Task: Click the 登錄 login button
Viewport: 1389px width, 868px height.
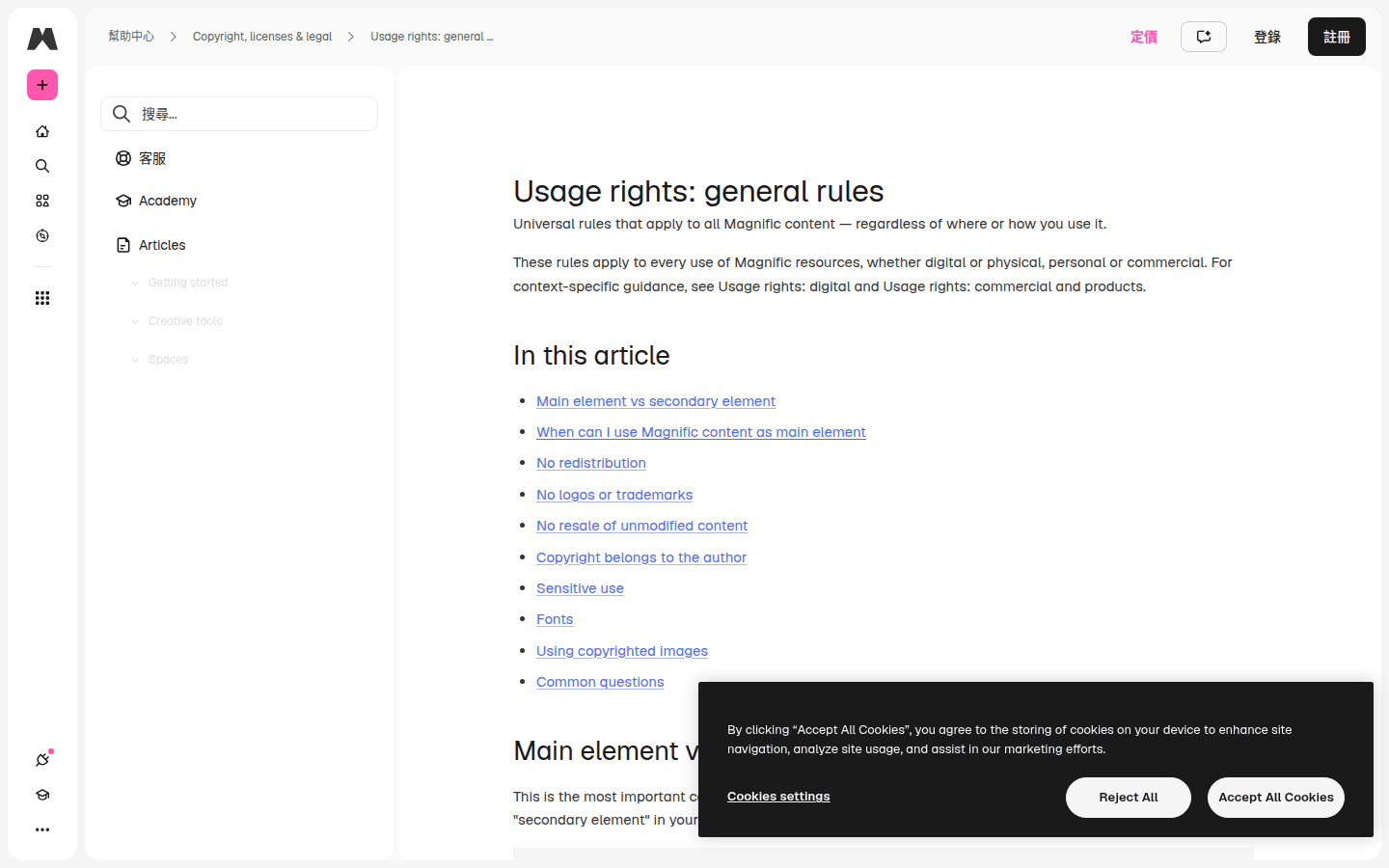Action: (x=1267, y=37)
